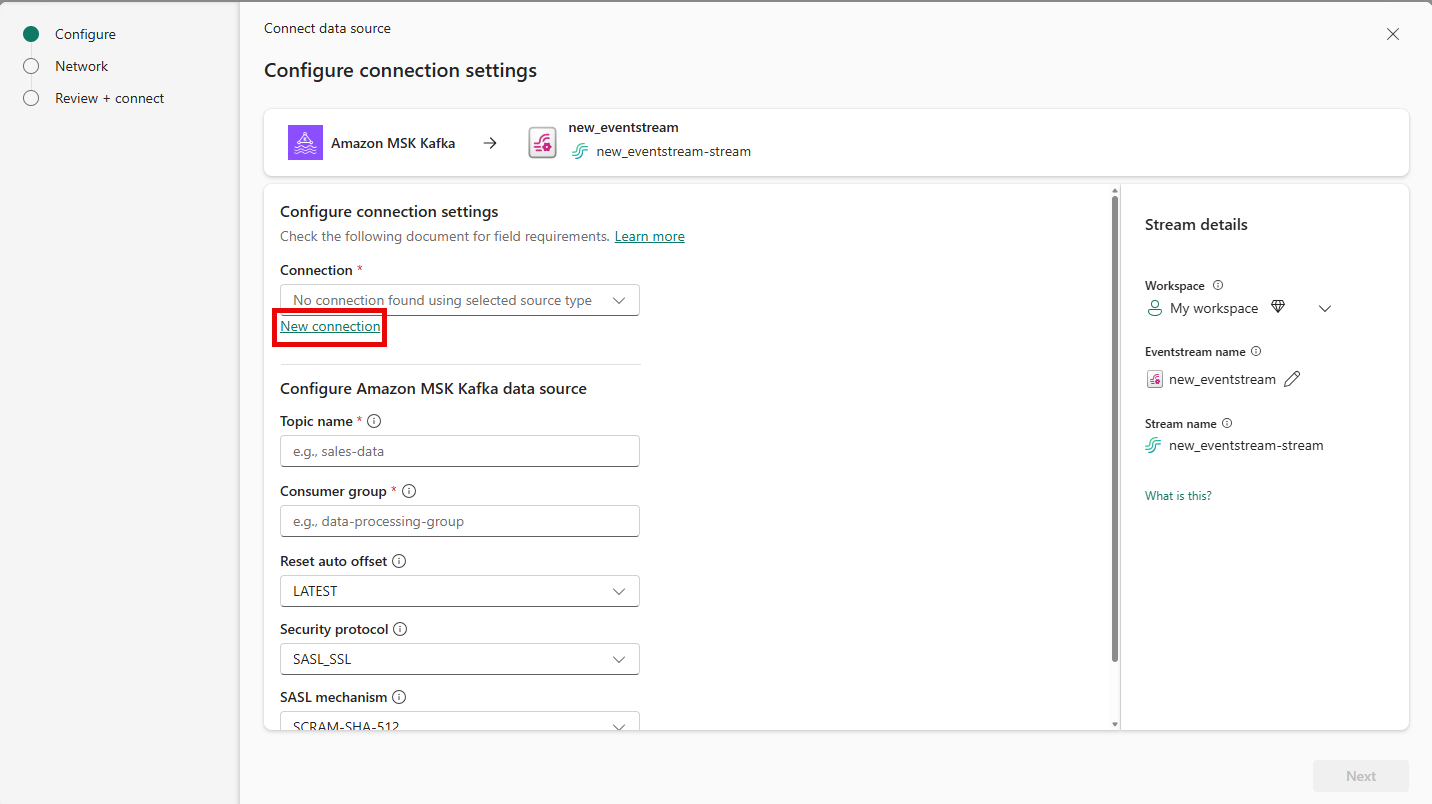
Task: Click the Stream name info icon
Action: click(x=1227, y=424)
